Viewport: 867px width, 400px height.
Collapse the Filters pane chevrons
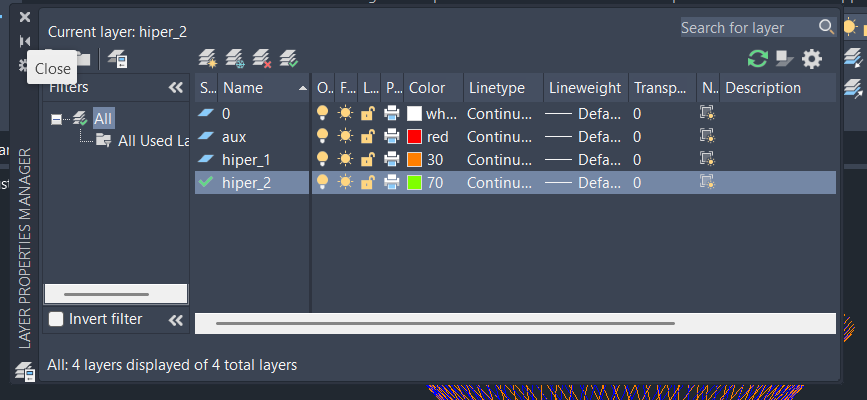176,87
